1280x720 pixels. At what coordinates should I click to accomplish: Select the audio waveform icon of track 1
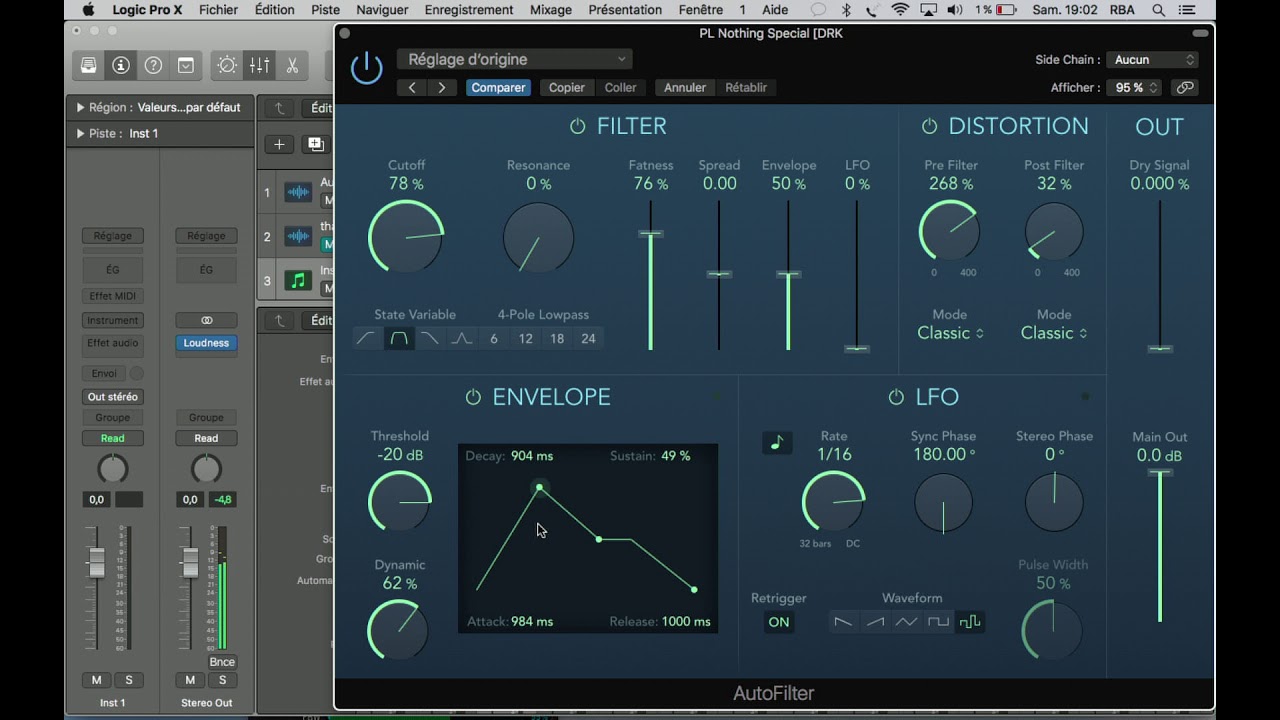(298, 192)
